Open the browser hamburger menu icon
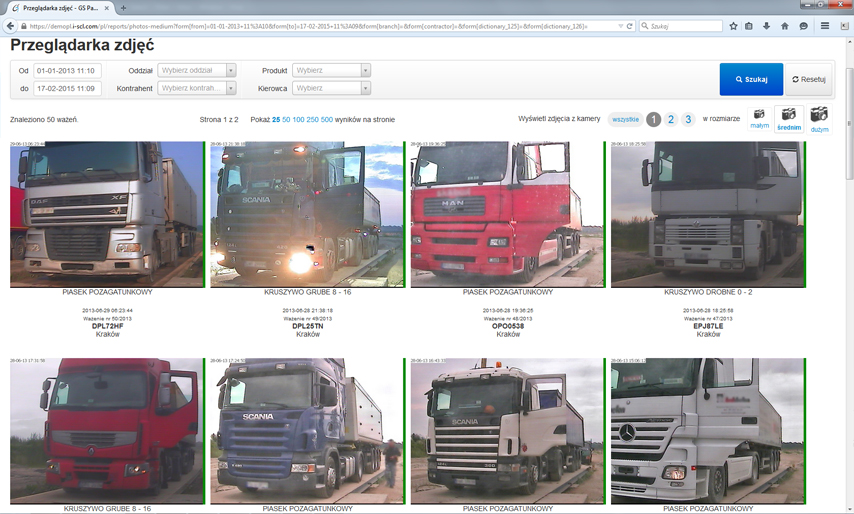The width and height of the screenshot is (854, 514). point(825,26)
